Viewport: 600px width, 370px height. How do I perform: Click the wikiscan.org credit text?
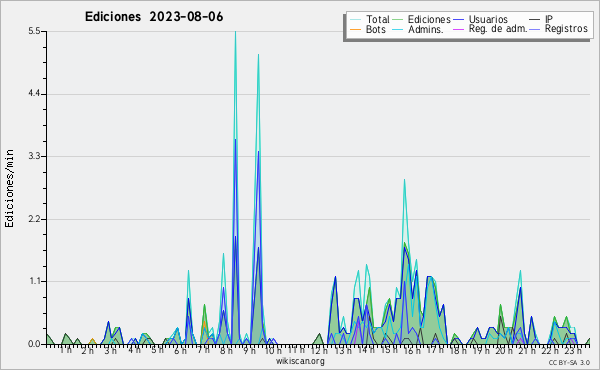point(300,361)
